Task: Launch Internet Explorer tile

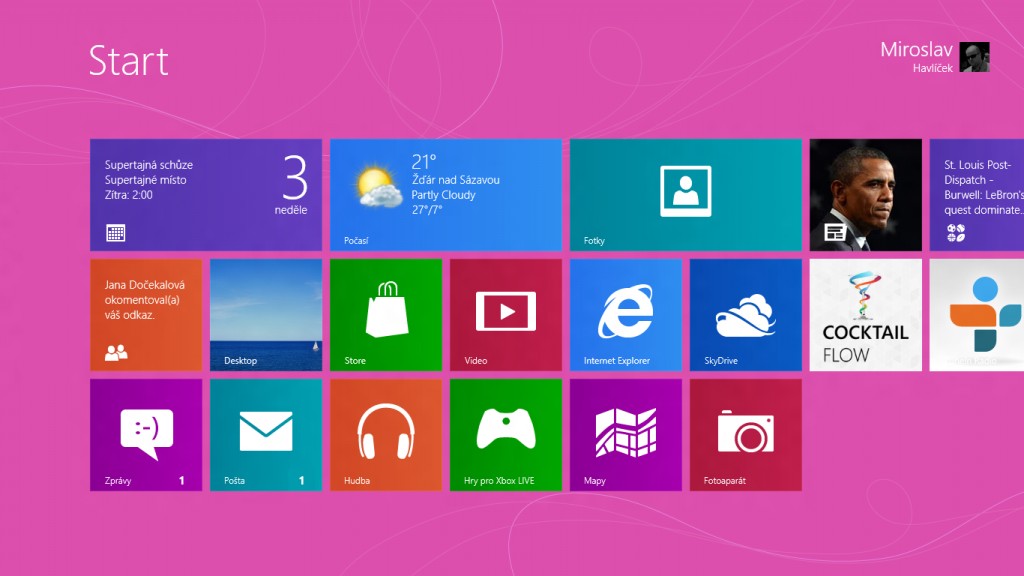Action: [626, 315]
